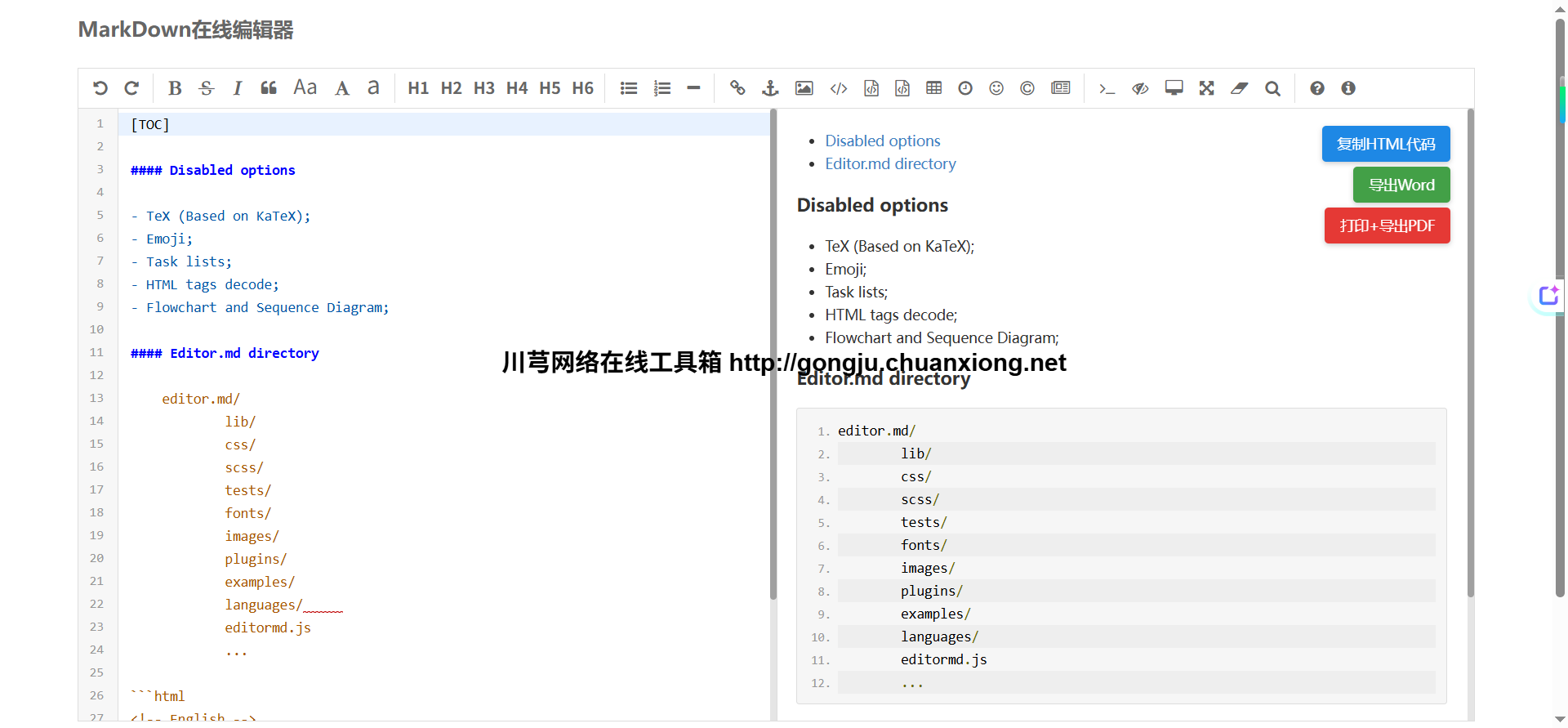Click the '#### Editor.md directory' source line
The image size is (1568, 728).
click(x=225, y=353)
